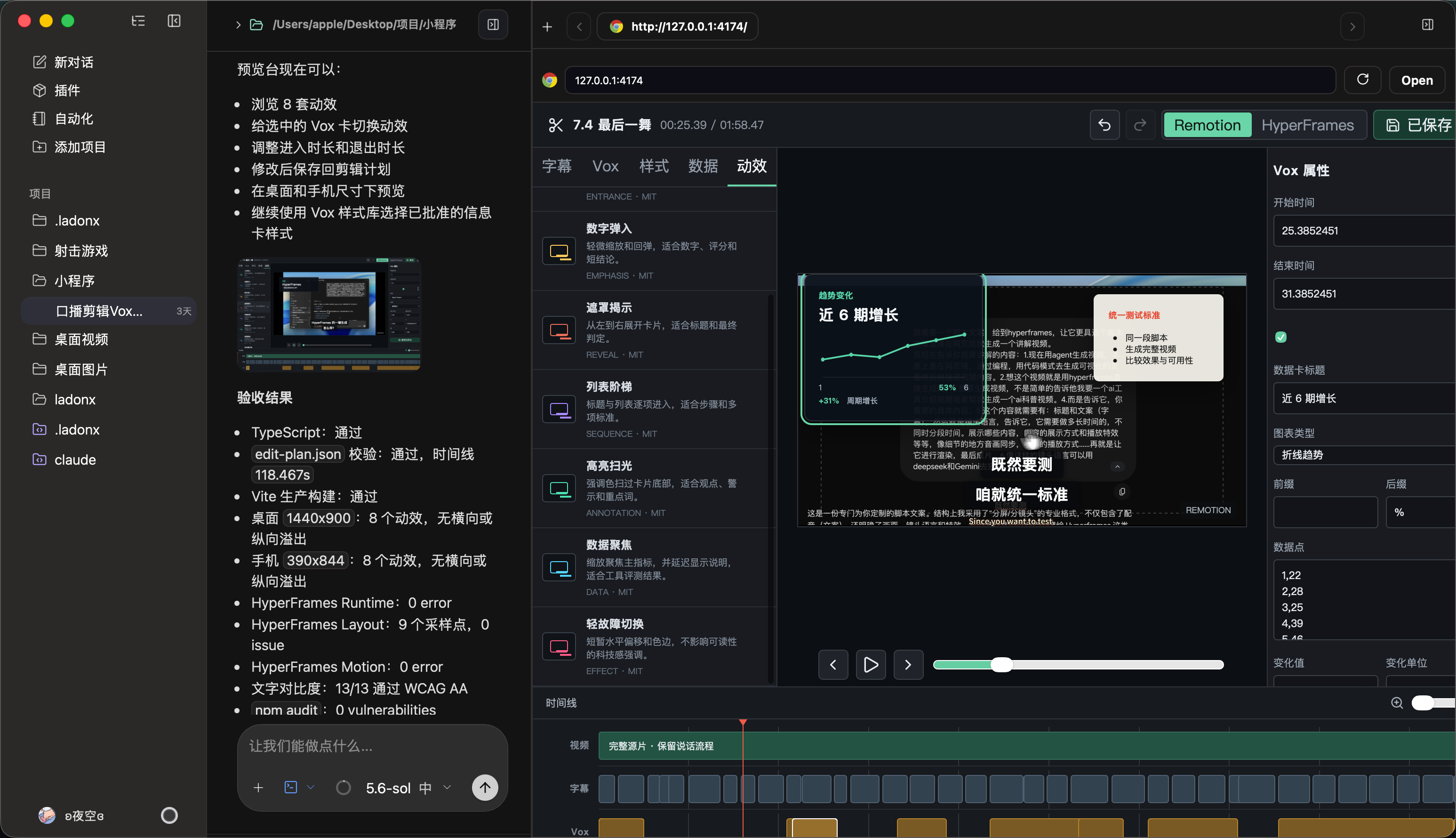Click the 结束时间 input field
1456x838 pixels.
coord(1364,293)
